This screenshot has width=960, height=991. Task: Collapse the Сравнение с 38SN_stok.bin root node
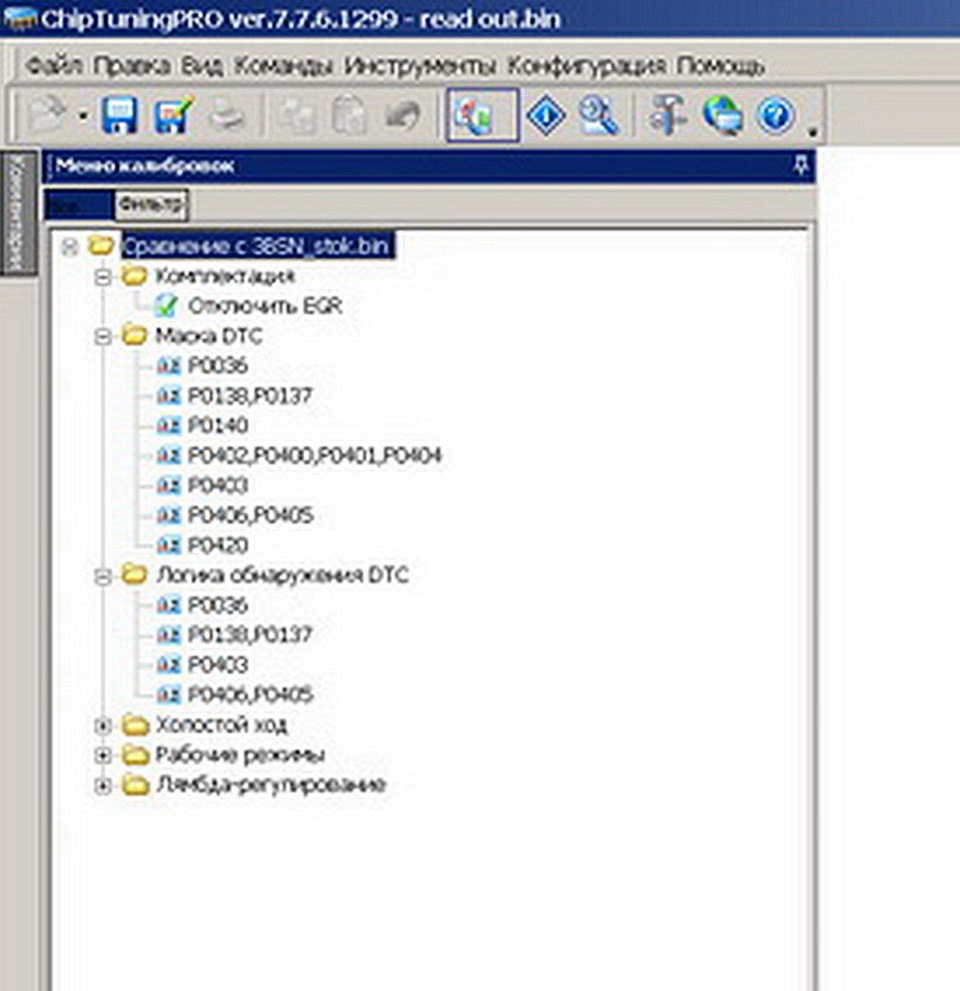pos(69,246)
